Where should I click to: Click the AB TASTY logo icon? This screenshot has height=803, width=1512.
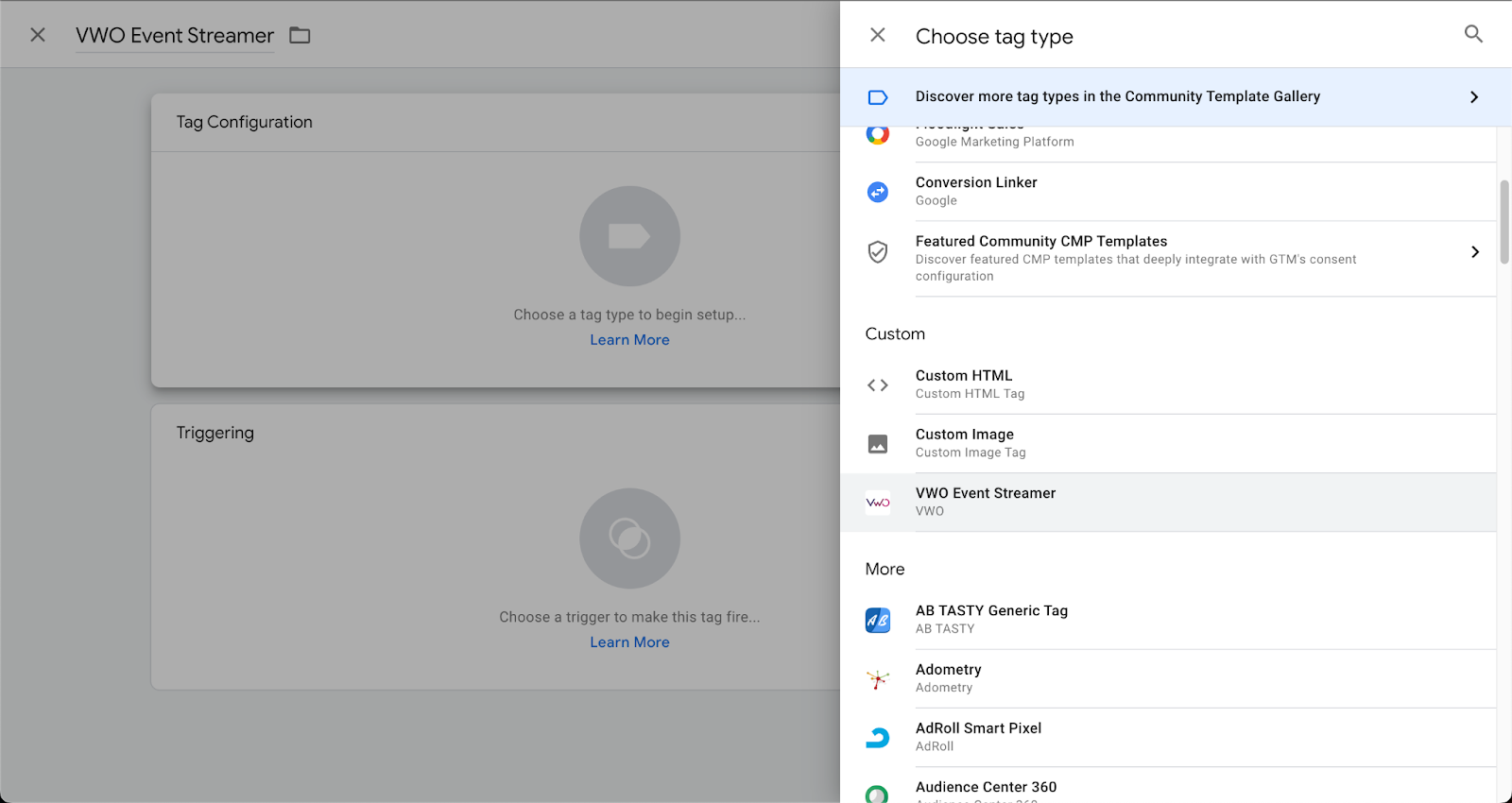[x=878, y=621]
